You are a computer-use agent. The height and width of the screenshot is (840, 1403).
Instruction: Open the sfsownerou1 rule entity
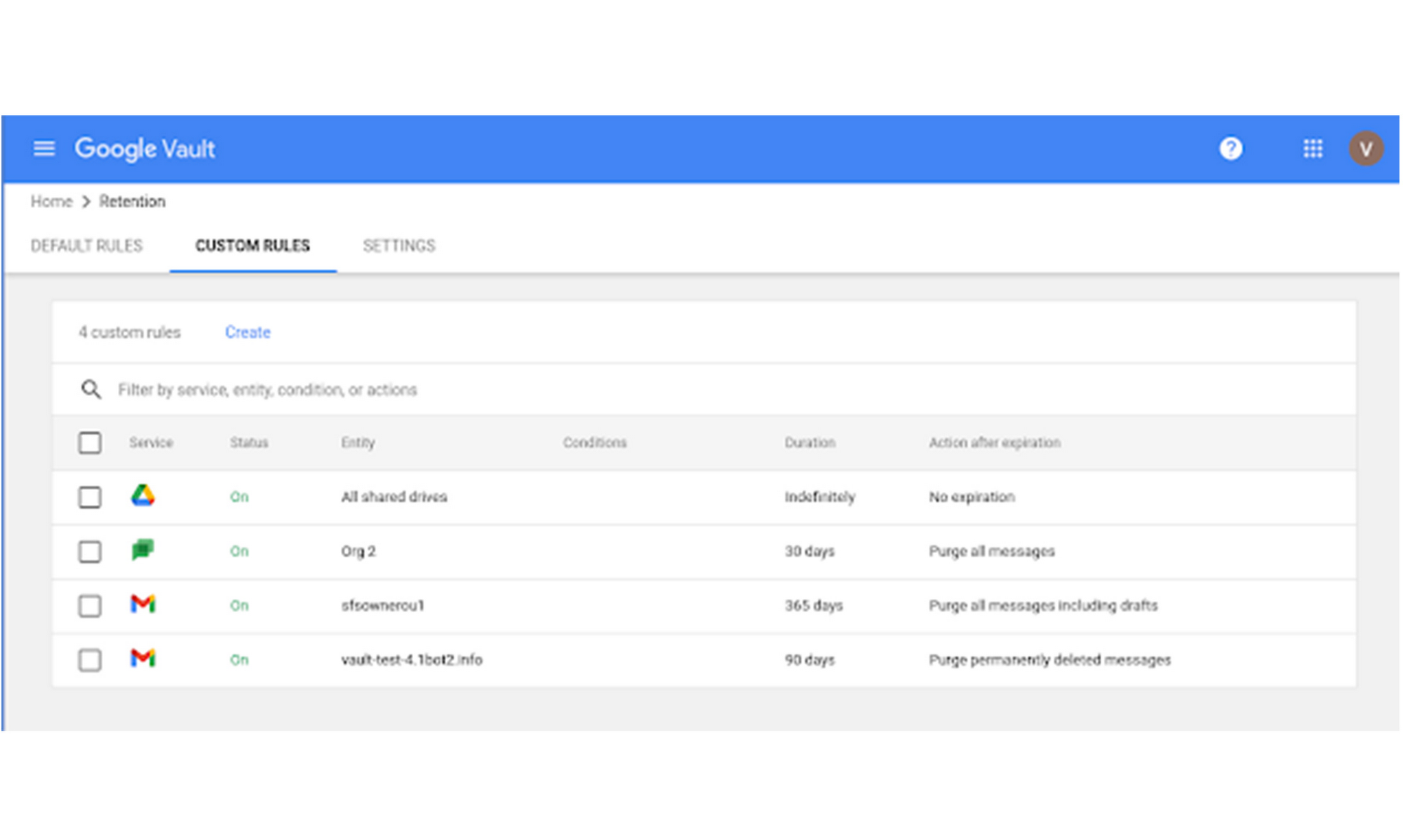(382, 605)
